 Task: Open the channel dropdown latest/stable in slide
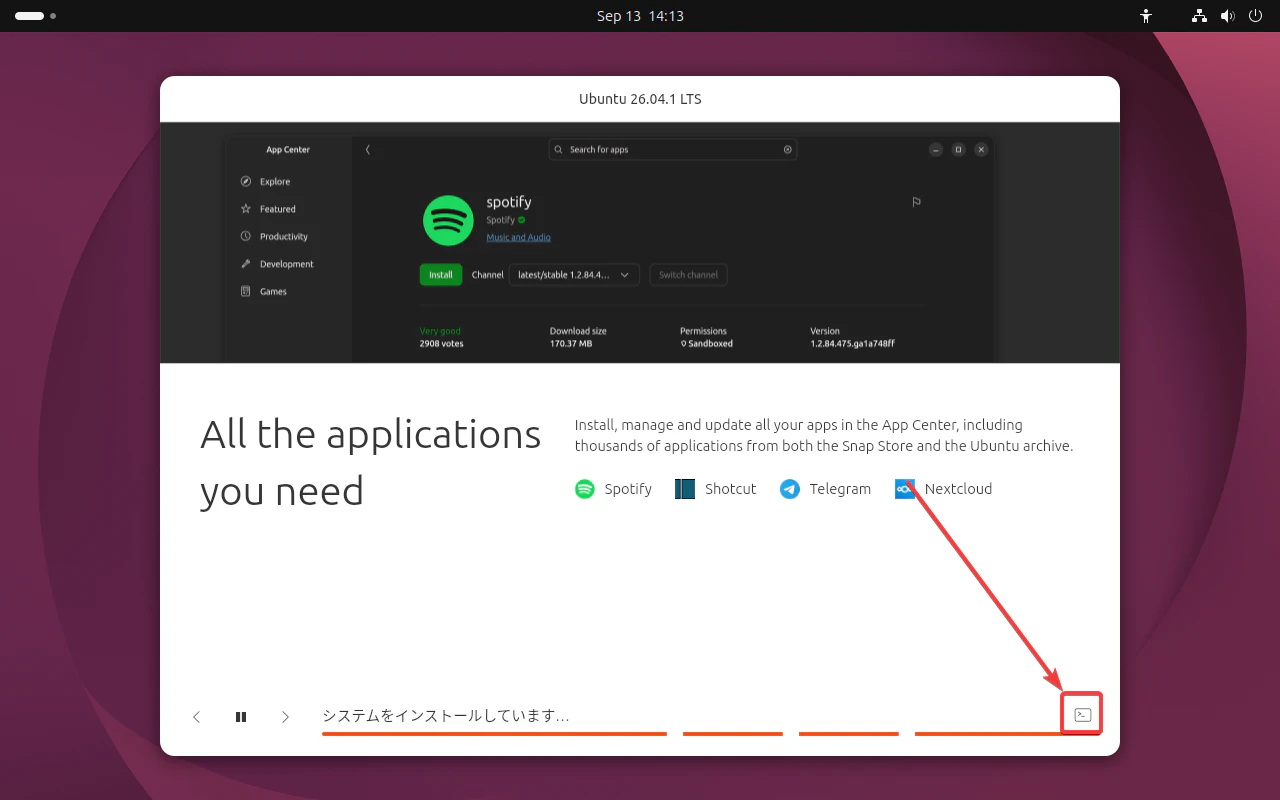click(x=574, y=274)
